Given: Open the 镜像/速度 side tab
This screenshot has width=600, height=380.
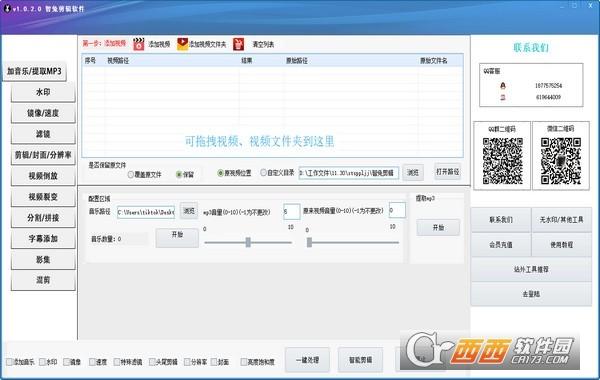Looking at the screenshot, I should coord(43,113).
